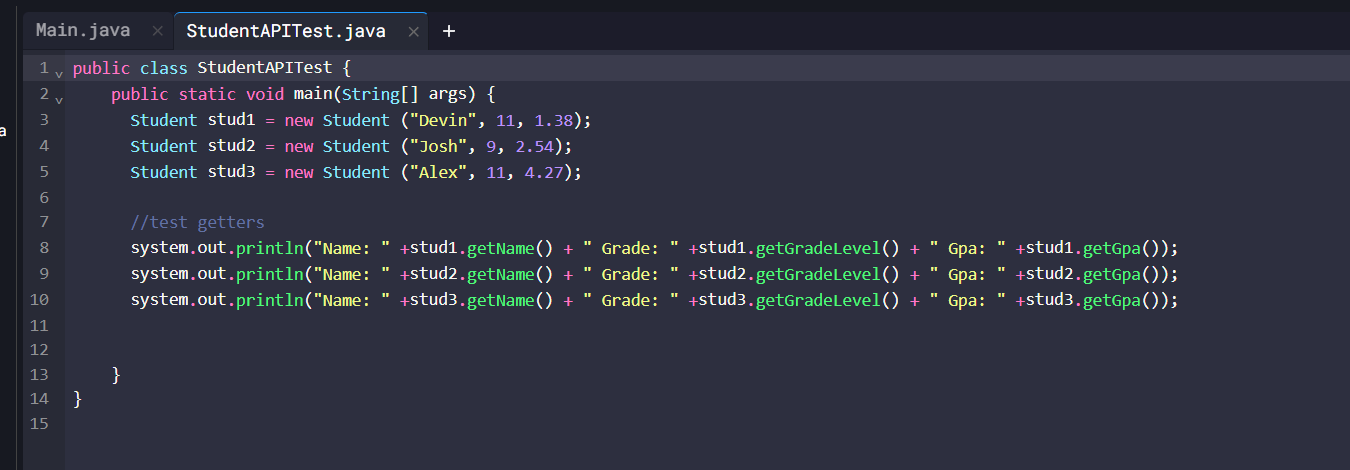Click line number 7 in gutter
Viewport: 1350px width, 470px height.
point(44,222)
